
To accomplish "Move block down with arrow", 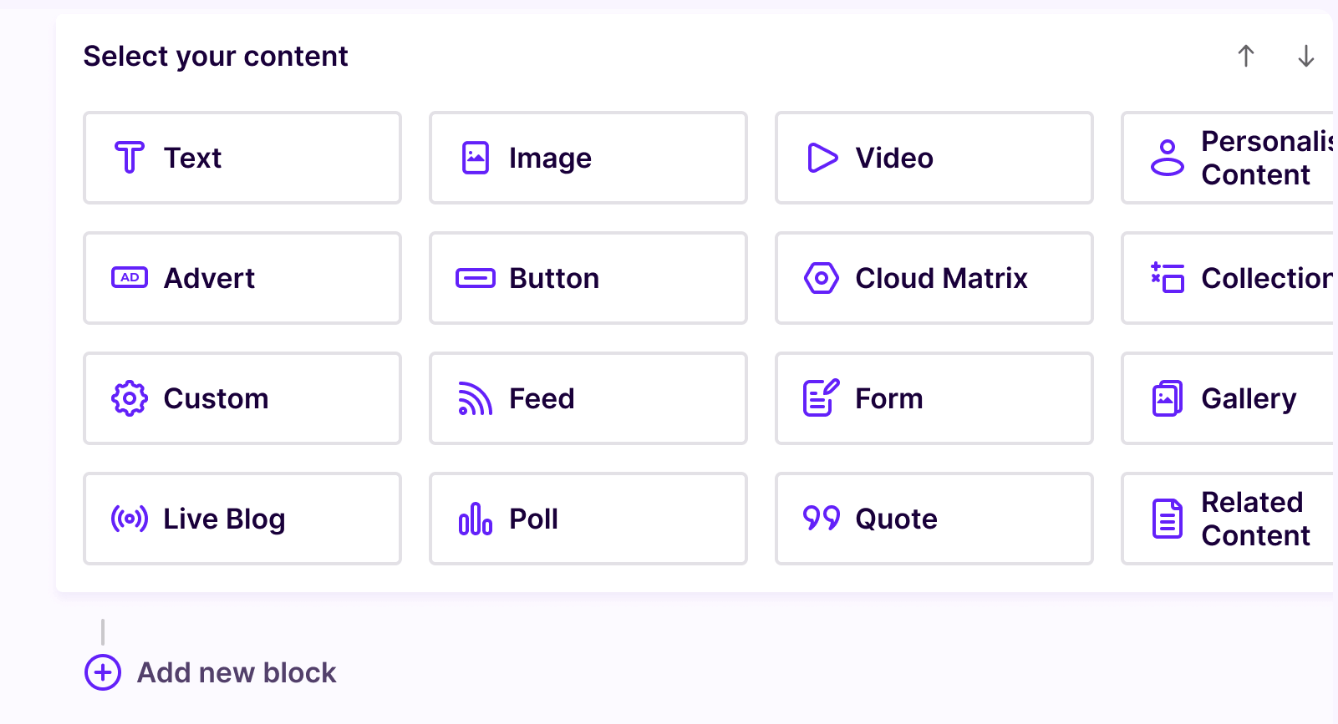I will pos(1305,56).
